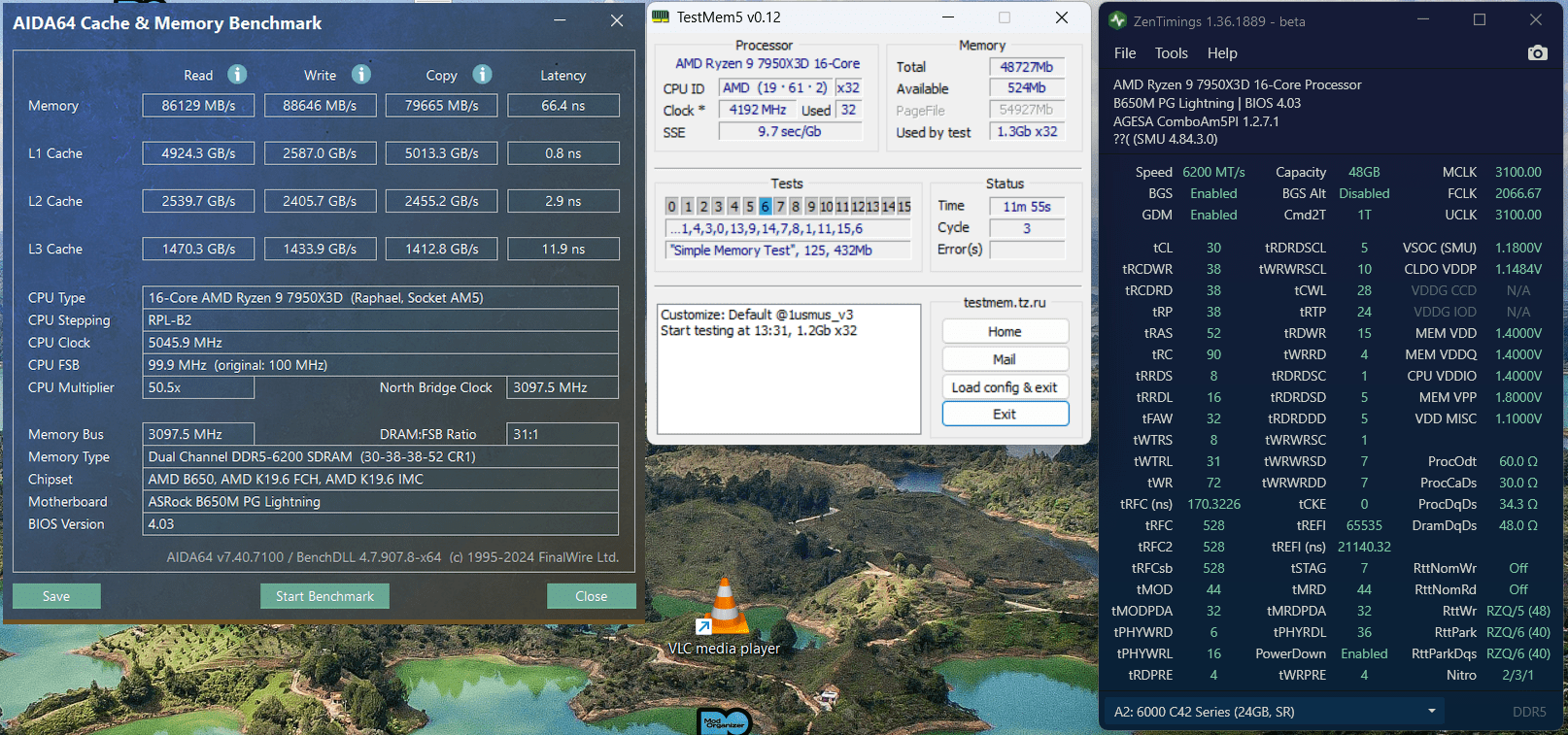Image resolution: width=1568 pixels, height=735 pixels.
Task: Click the testmem.tz.ru label in TestMem5
Action: (x=1005, y=303)
